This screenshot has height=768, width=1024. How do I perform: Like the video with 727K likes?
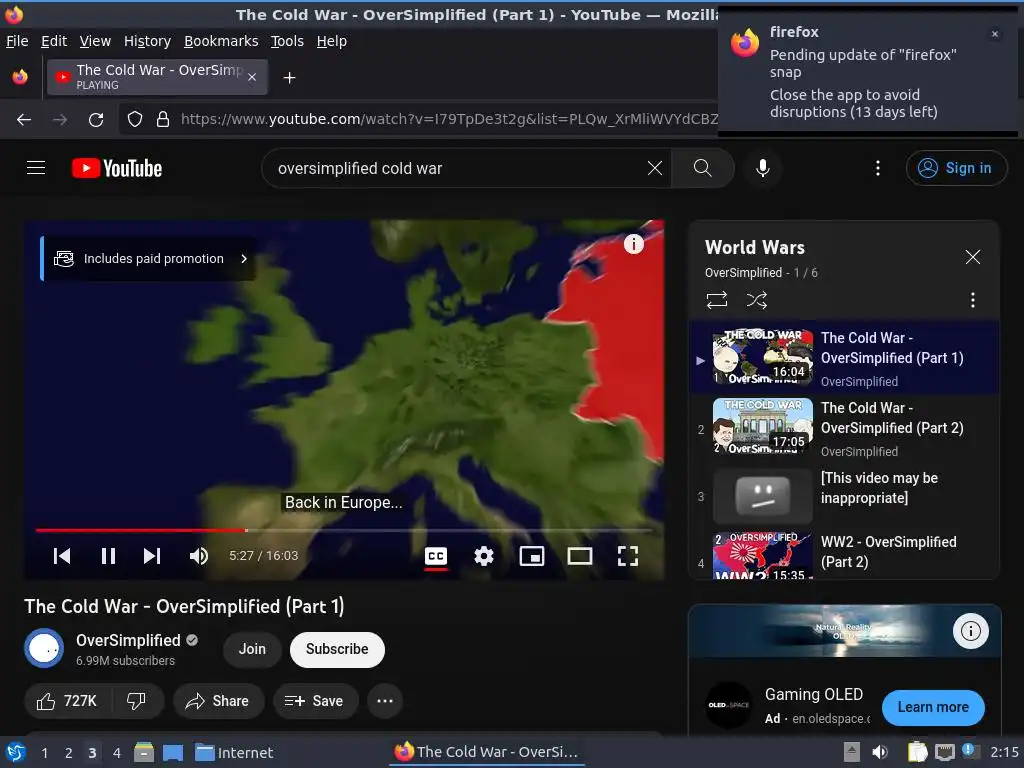pos(66,701)
